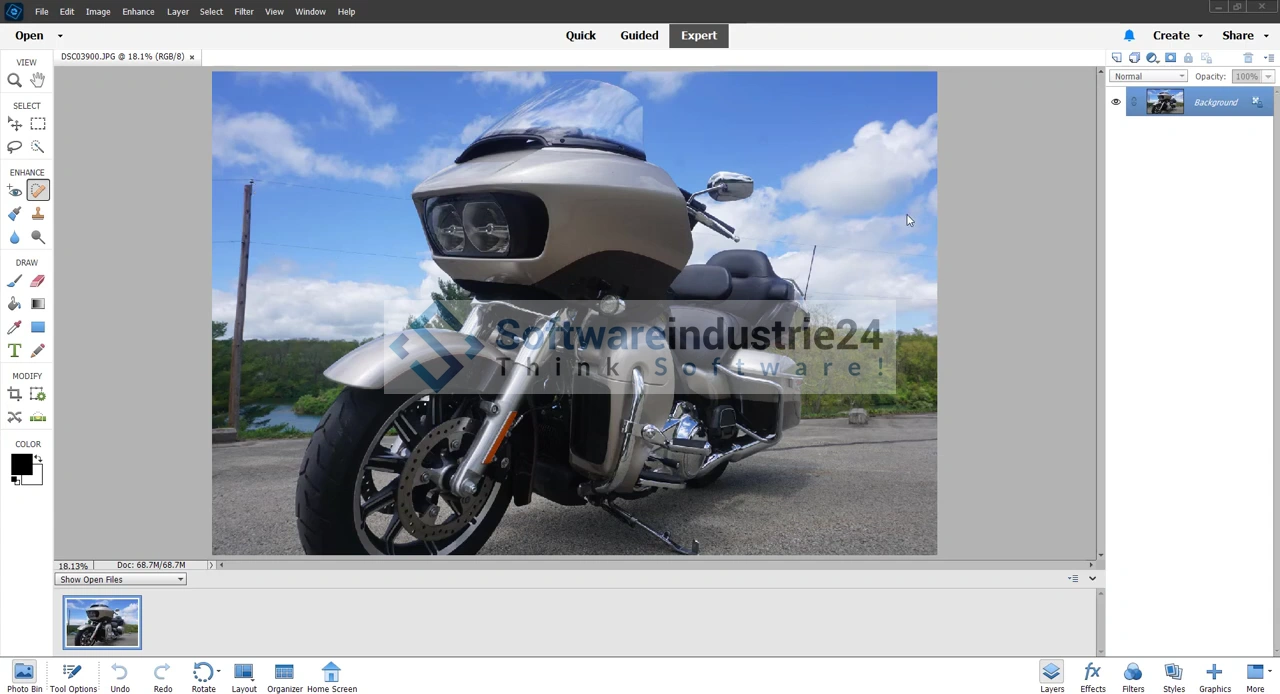Select the Zoom tool in View section

(15, 80)
